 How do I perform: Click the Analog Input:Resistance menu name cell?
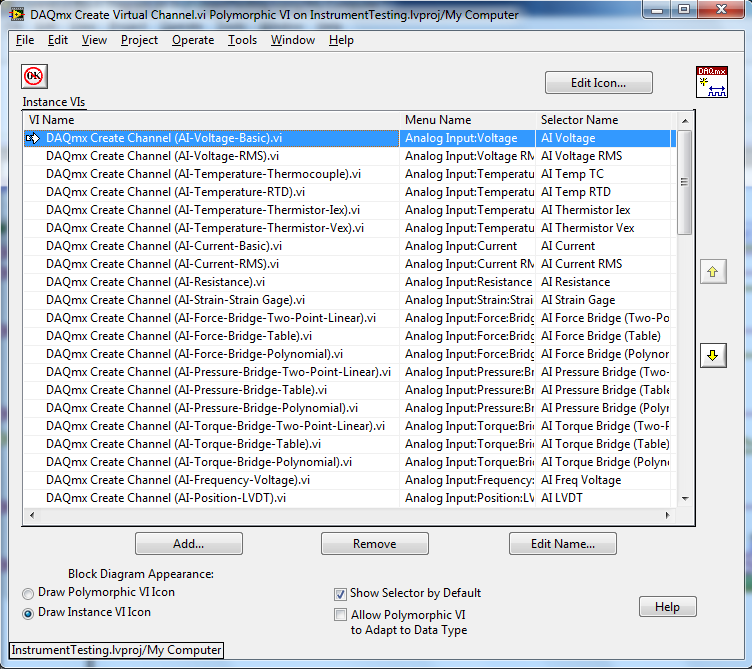(467, 282)
